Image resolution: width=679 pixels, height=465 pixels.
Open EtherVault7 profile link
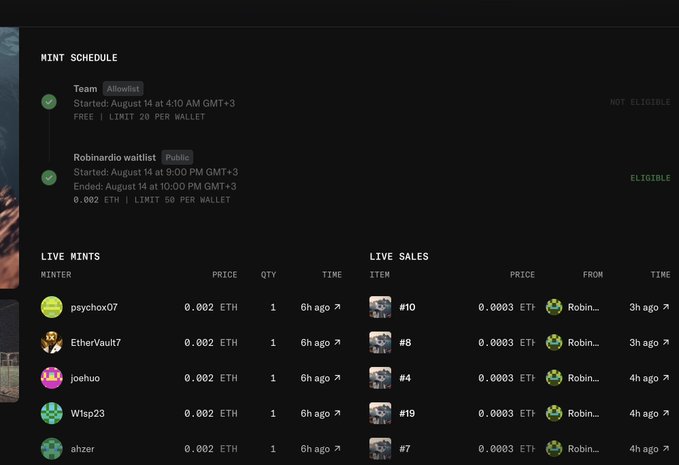96,342
